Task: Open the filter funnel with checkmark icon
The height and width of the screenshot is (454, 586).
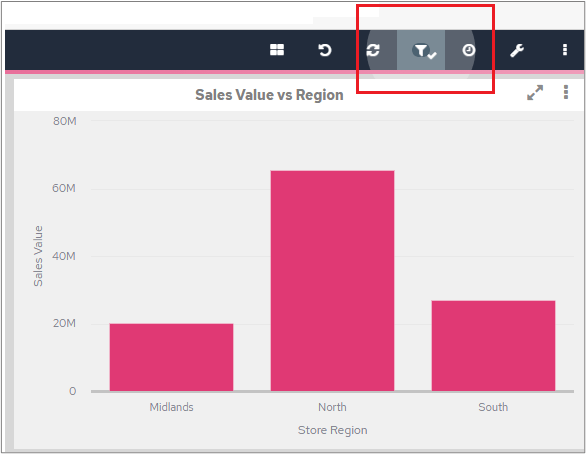Action: [x=424, y=51]
